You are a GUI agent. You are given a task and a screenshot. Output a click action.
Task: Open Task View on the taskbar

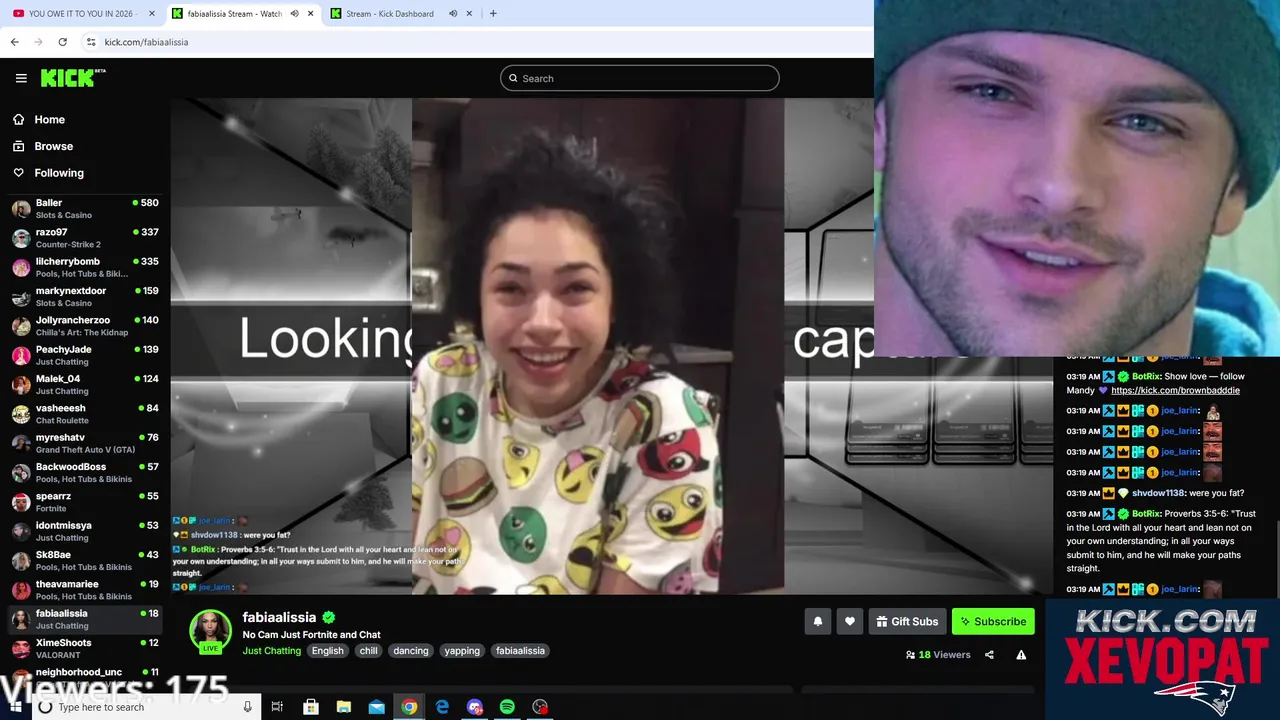pyautogui.click(x=277, y=707)
